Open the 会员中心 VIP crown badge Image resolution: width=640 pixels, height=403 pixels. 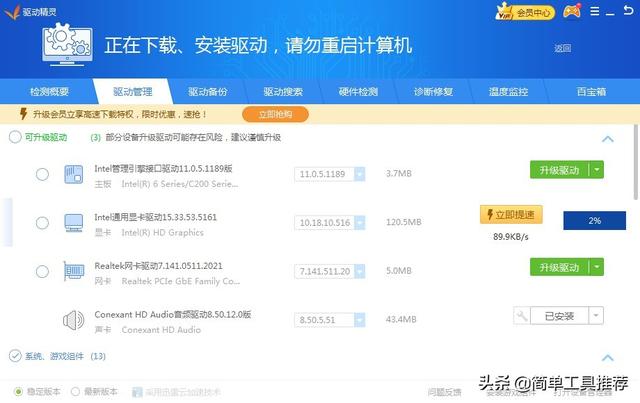pos(525,12)
